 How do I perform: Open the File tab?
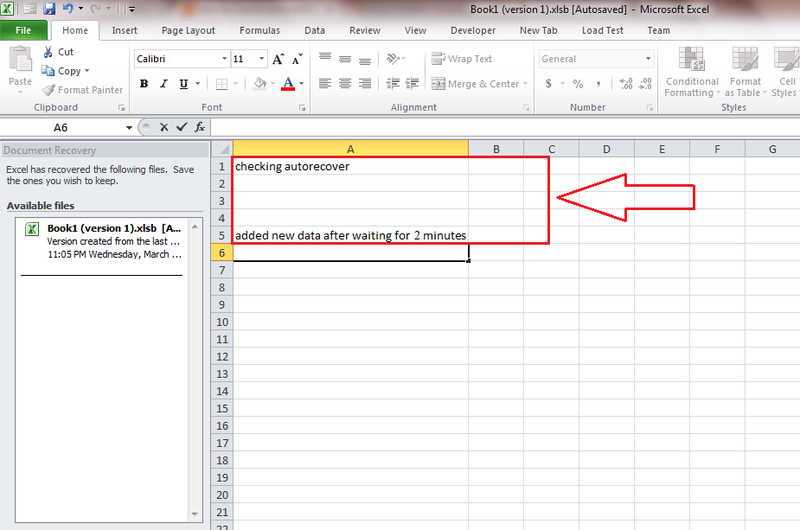click(23, 30)
